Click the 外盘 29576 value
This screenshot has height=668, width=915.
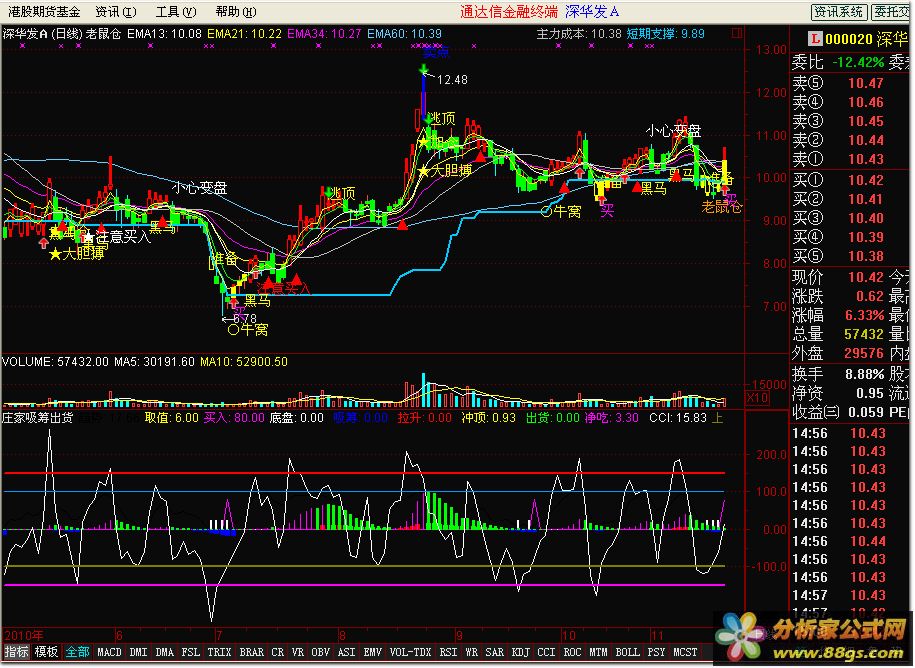pos(864,354)
